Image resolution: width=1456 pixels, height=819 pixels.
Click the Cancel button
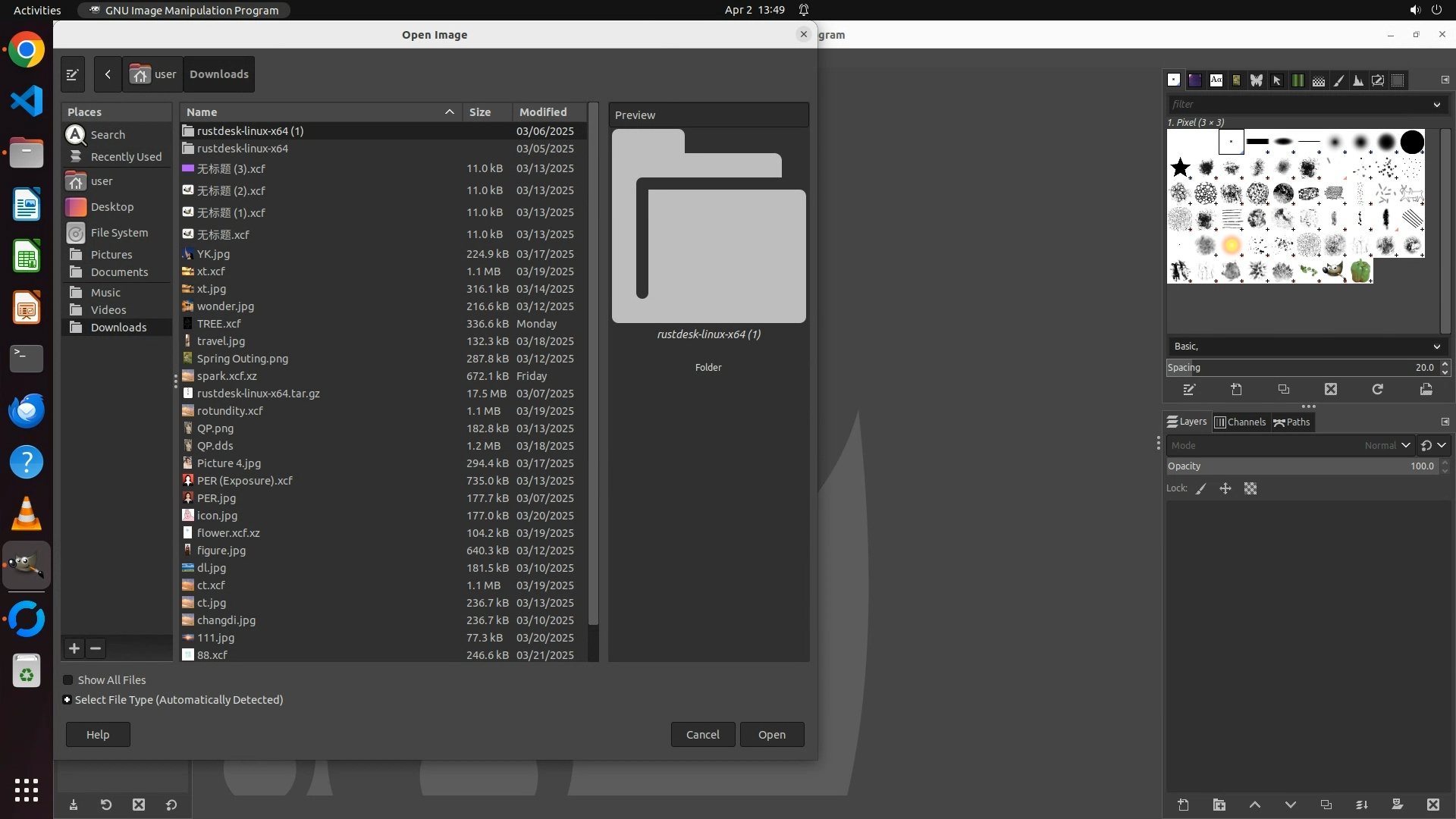[x=702, y=734]
